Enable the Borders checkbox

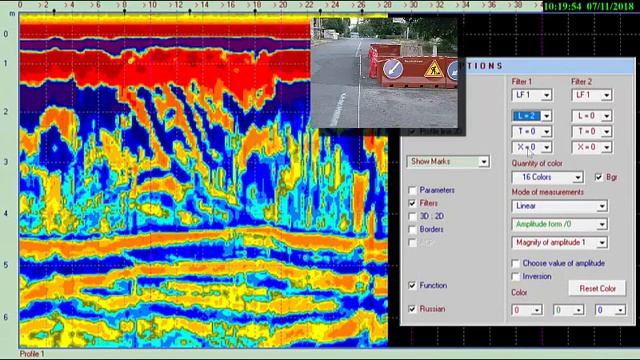coord(412,229)
